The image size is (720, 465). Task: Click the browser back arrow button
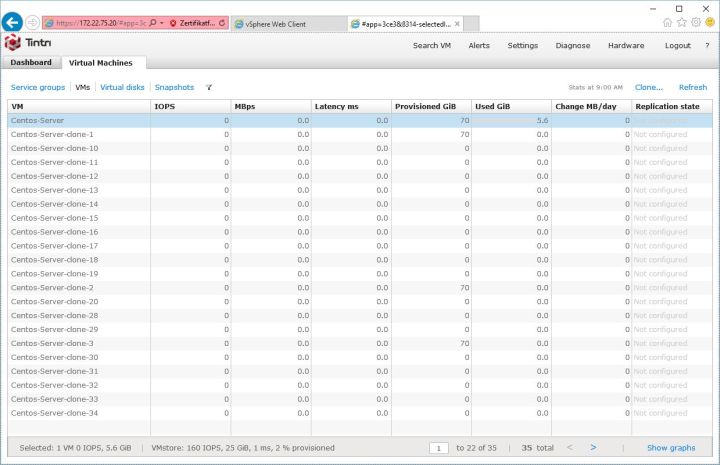coord(13,22)
